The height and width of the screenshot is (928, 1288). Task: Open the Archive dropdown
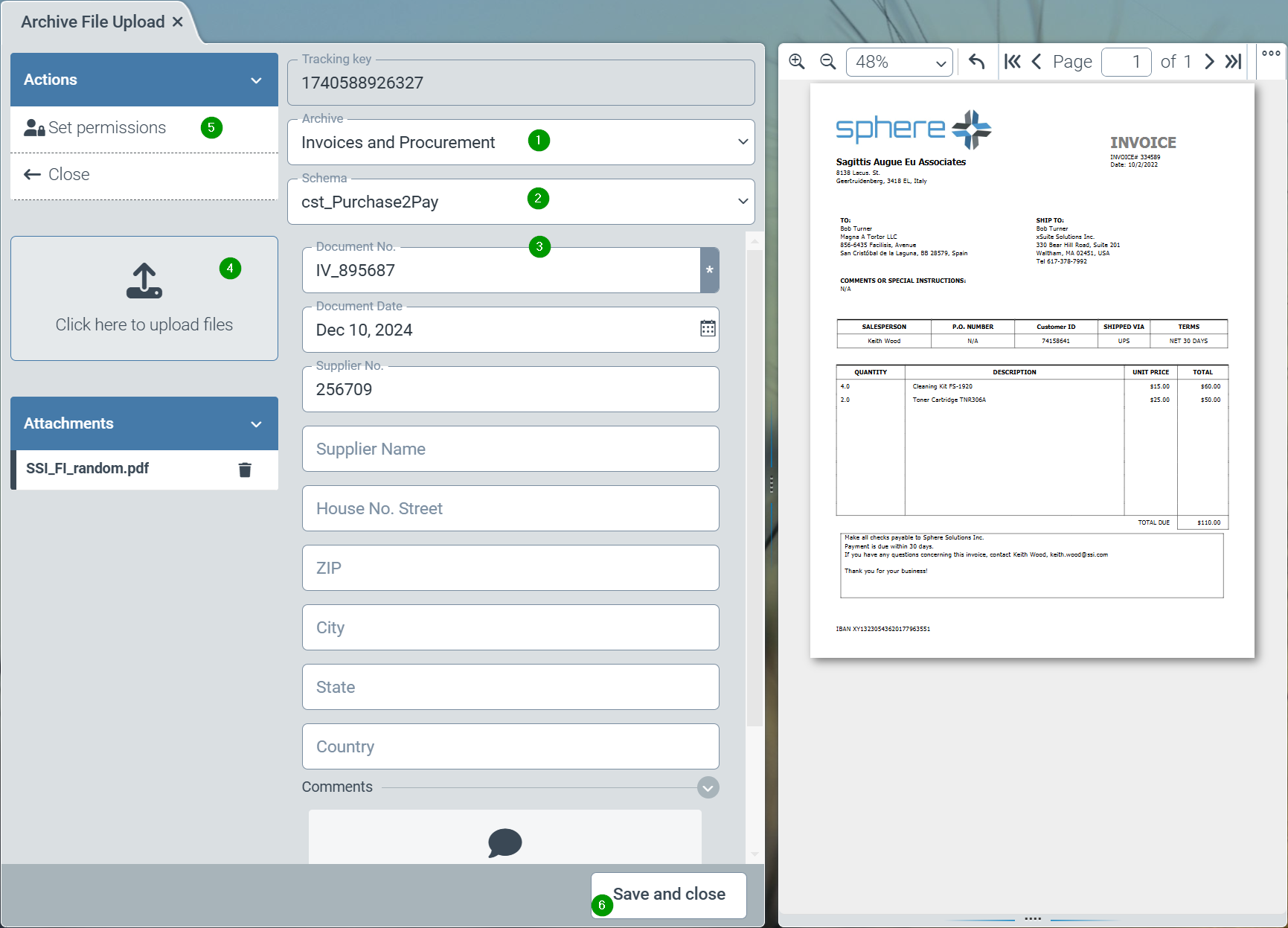[743, 142]
